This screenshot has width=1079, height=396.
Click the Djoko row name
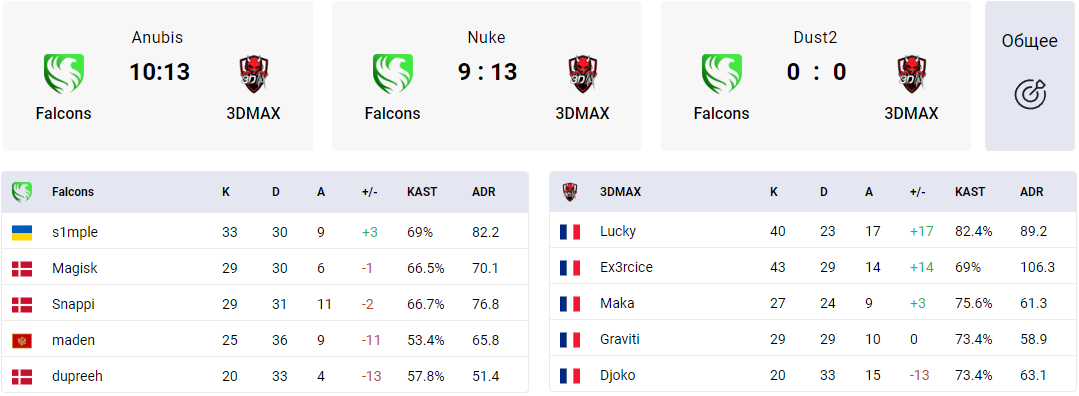pos(617,375)
